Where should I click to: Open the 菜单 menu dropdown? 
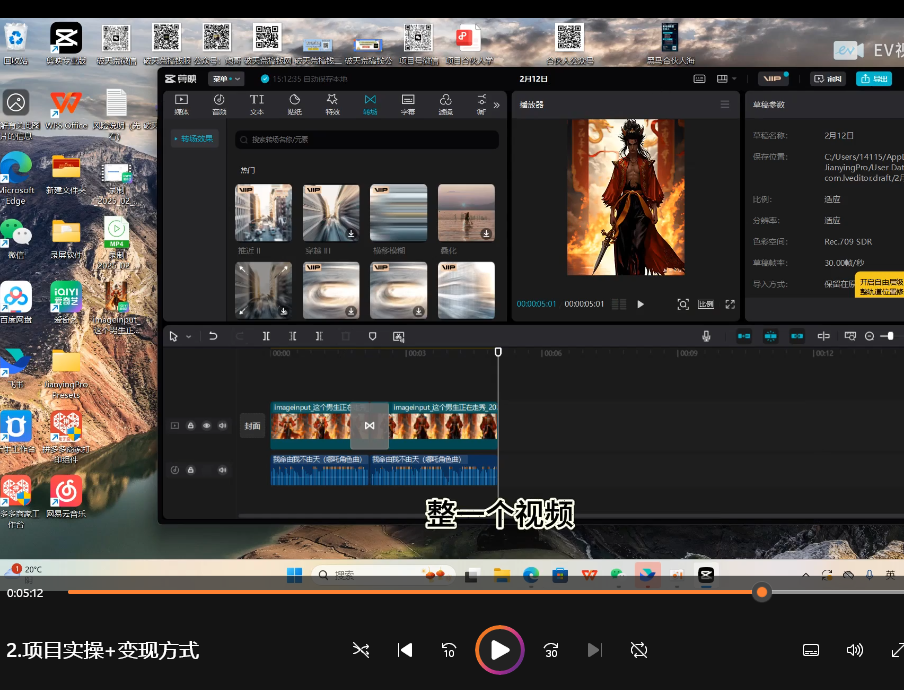(226, 79)
